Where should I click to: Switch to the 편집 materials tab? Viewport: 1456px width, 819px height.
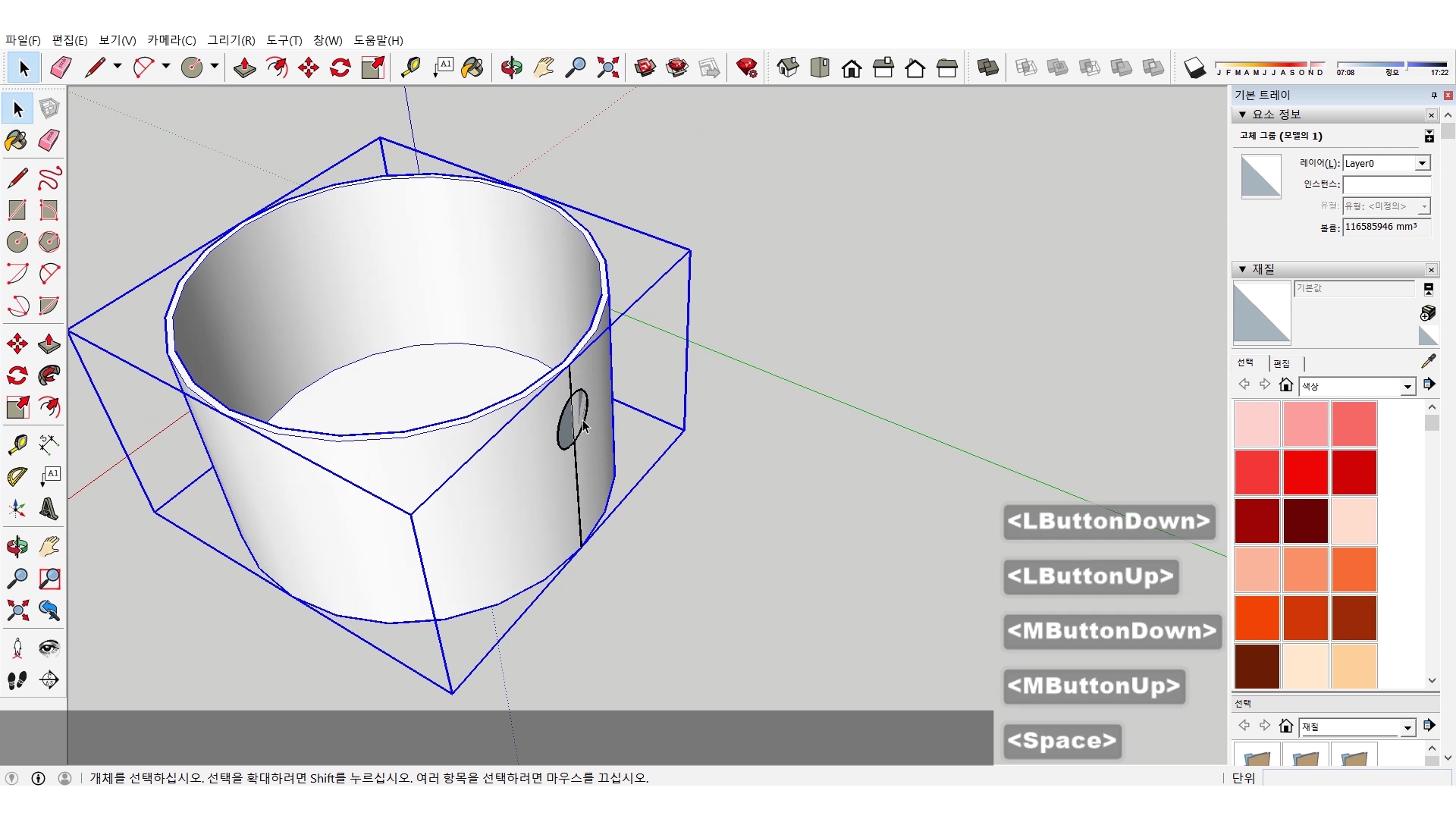(1282, 363)
